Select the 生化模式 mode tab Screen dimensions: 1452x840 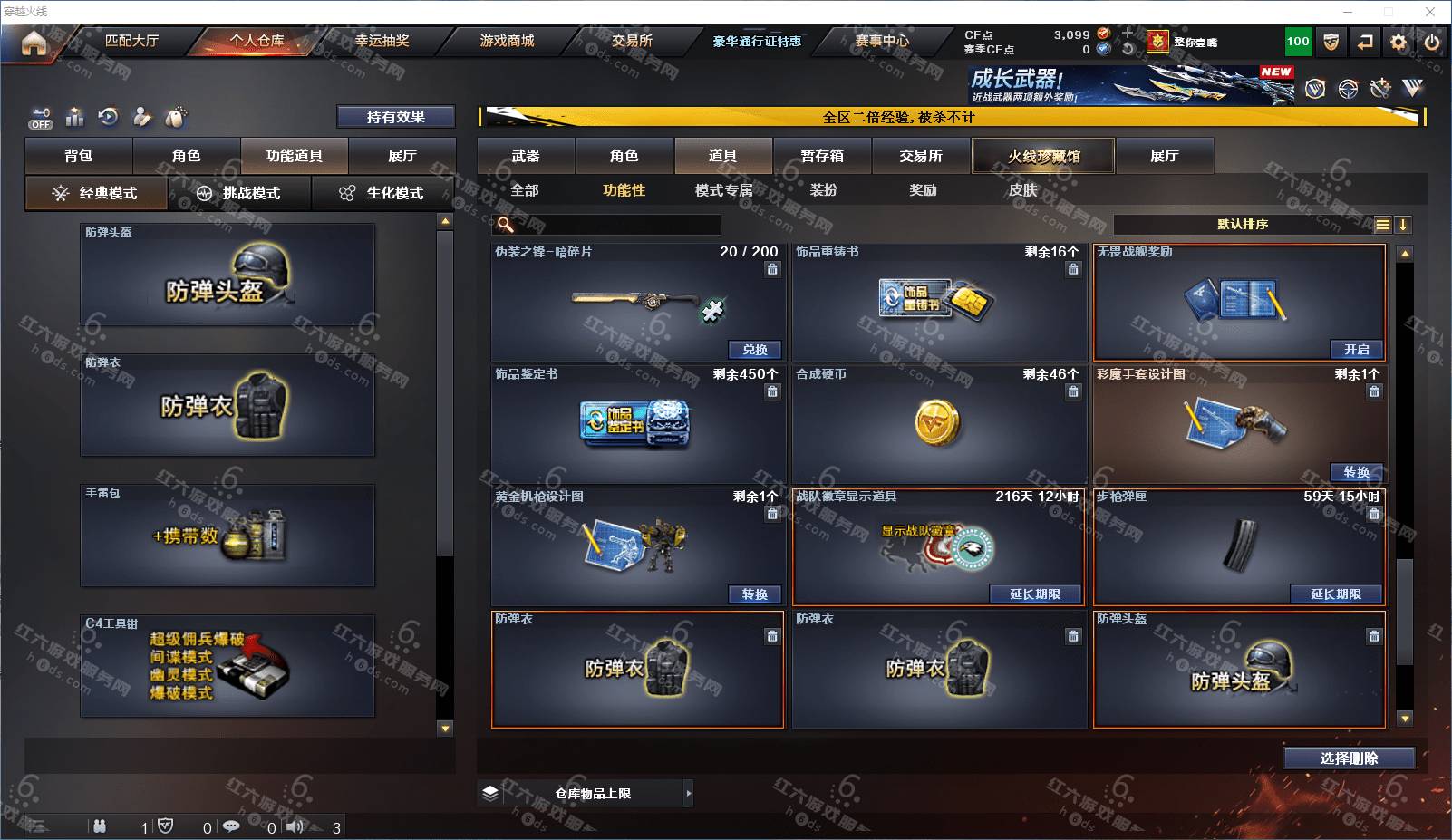click(x=383, y=193)
